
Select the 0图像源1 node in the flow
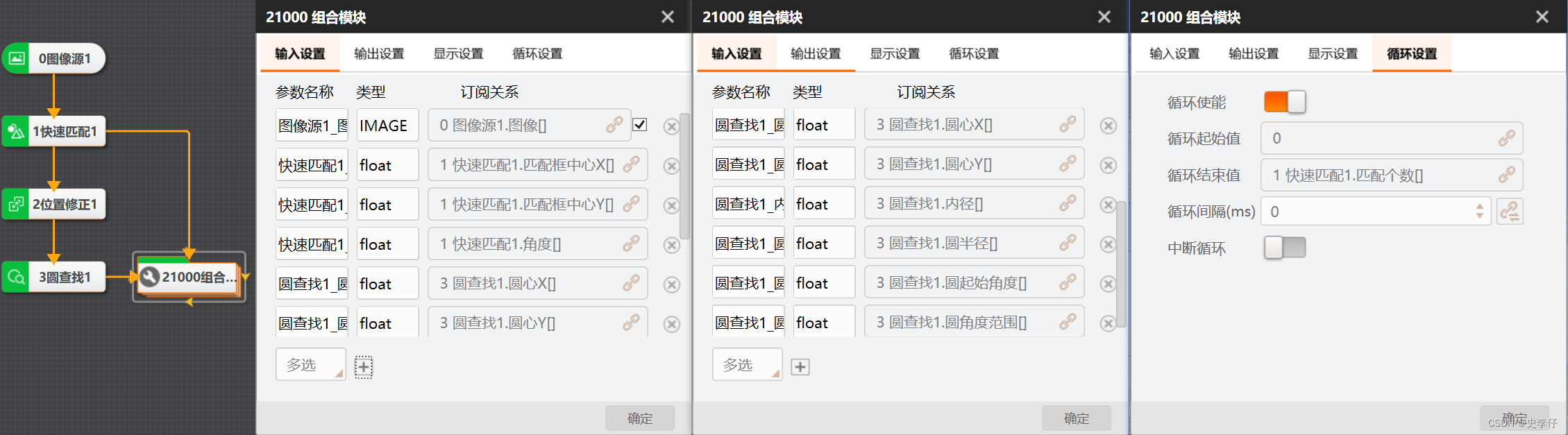pyautogui.click(x=53, y=58)
